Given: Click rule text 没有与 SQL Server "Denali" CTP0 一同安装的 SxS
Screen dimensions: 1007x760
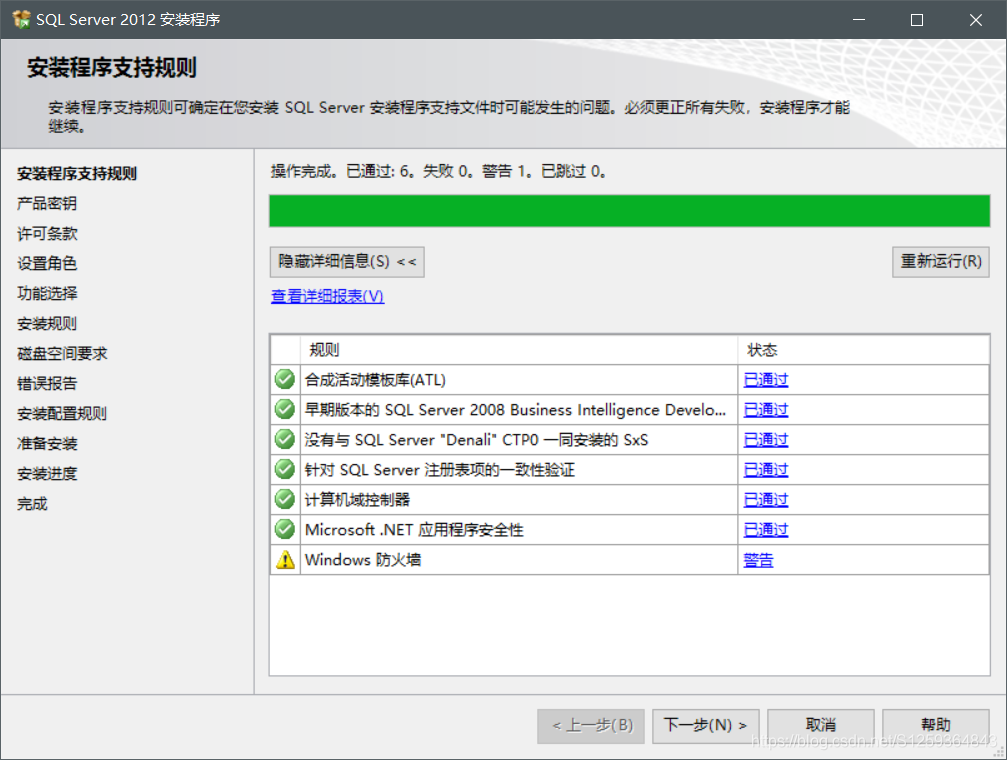Looking at the screenshot, I should click(x=476, y=440).
